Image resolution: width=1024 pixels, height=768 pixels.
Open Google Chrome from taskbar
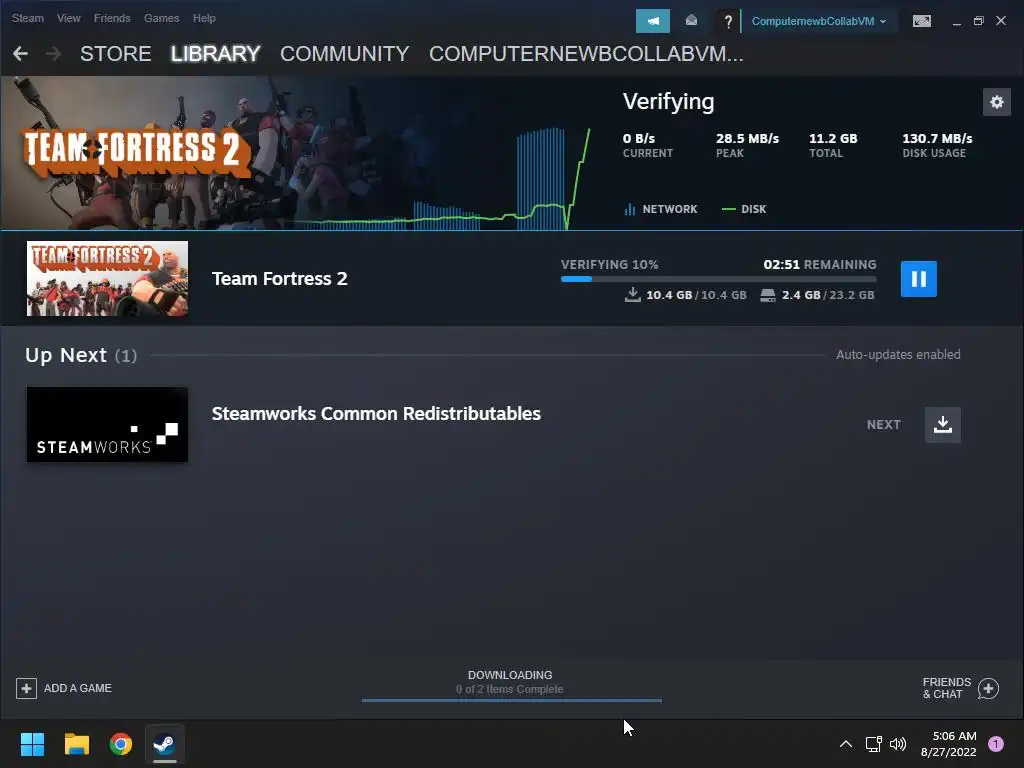[x=121, y=744]
